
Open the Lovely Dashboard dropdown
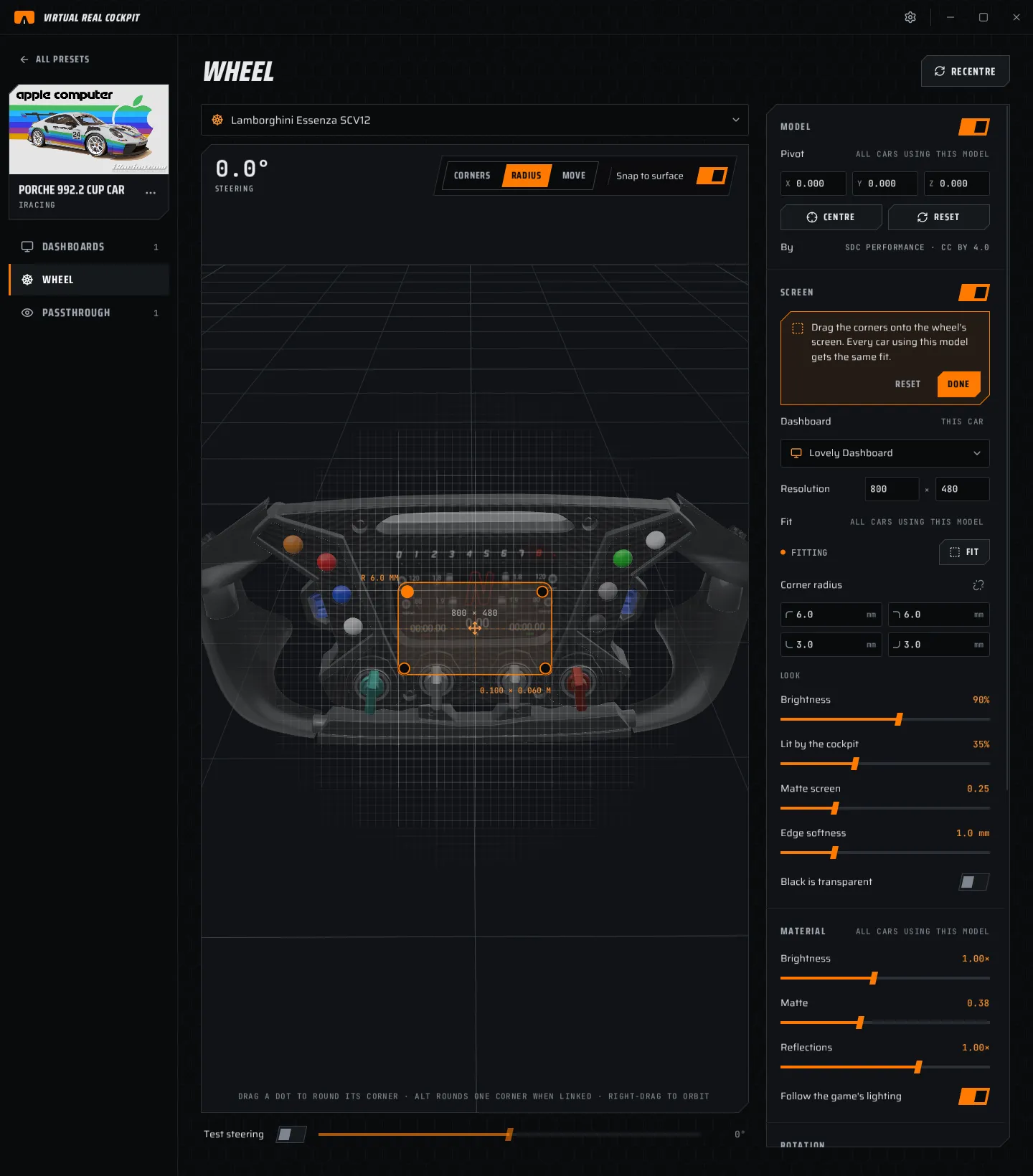[885, 453]
